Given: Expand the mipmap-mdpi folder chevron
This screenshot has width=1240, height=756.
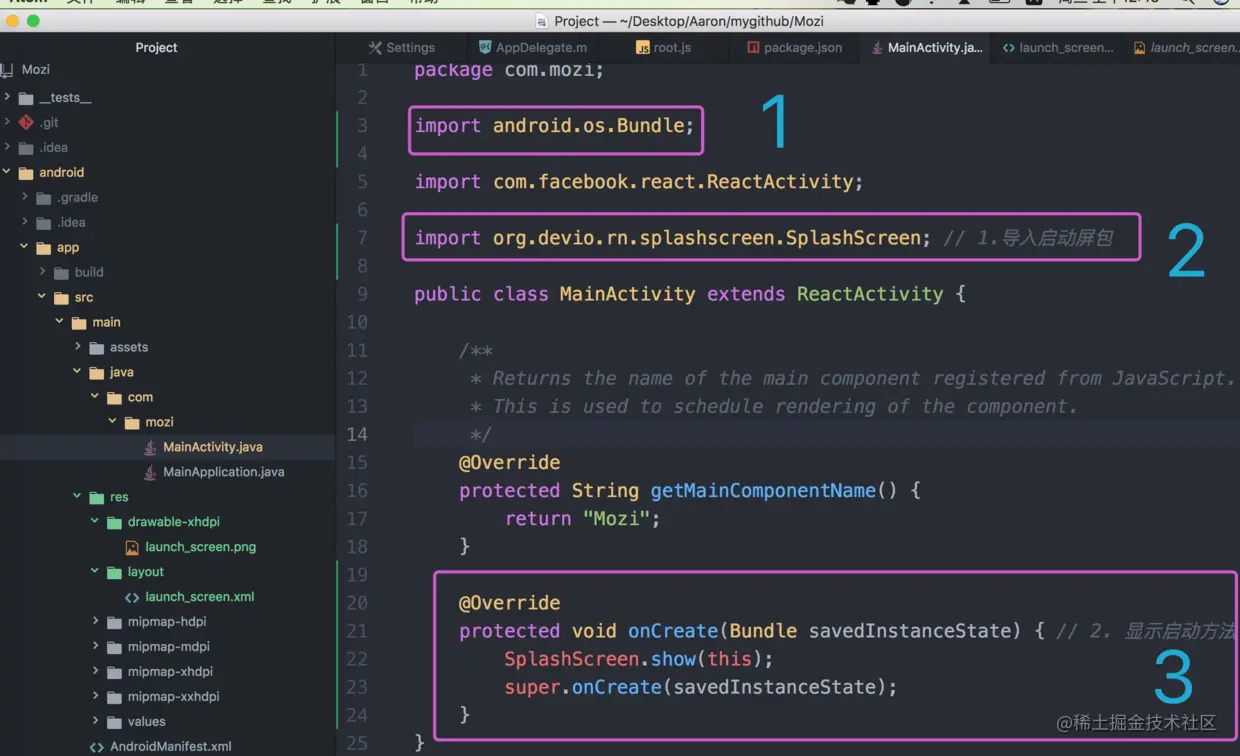Looking at the screenshot, I should (96, 647).
